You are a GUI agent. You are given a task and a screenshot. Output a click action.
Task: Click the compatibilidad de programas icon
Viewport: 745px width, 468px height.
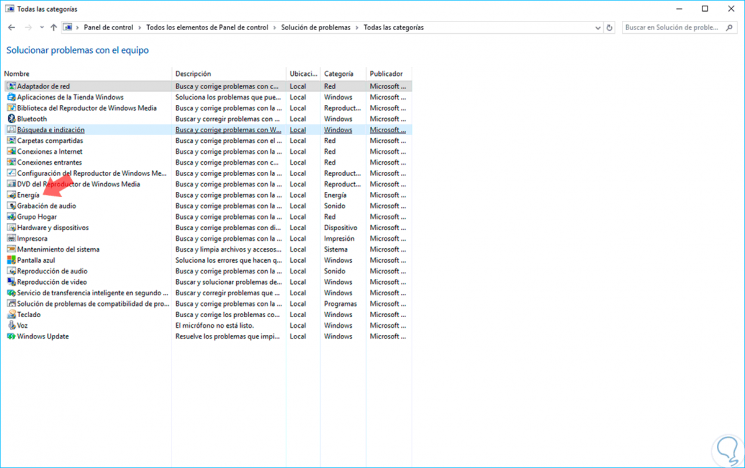click(x=11, y=304)
